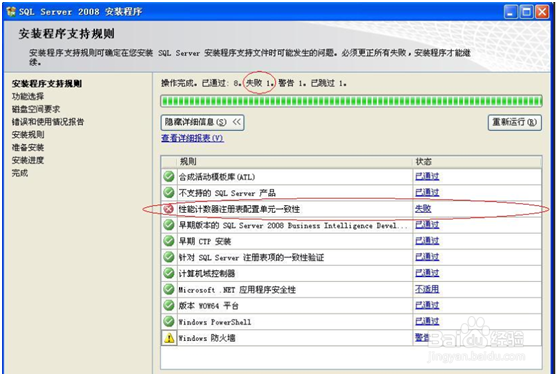Select the 完成 step in sidebar
The width and height of the screenshot is (558, 376).
[x=20, y=173]
